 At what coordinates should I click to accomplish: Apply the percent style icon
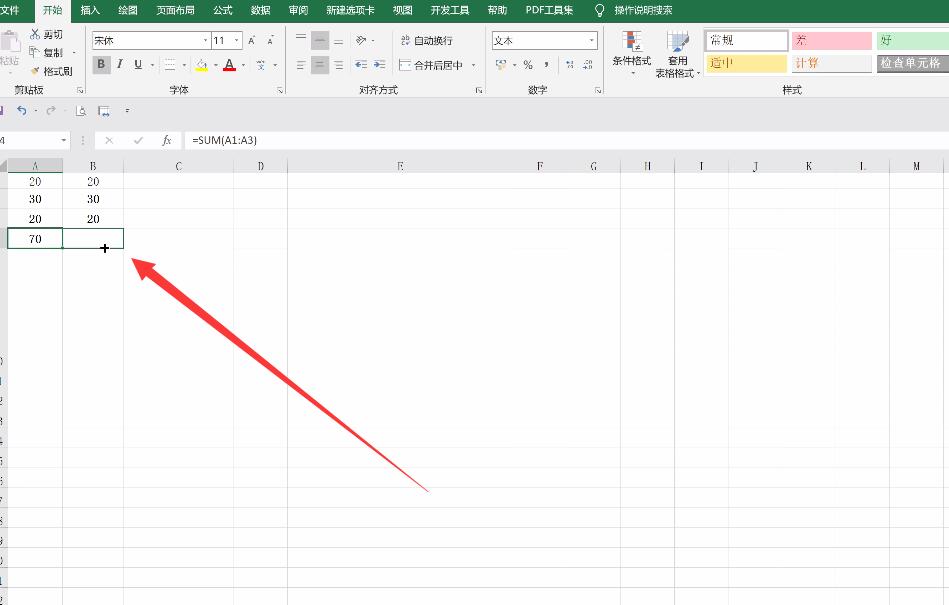pyautogui.click(x=528, y=65)
